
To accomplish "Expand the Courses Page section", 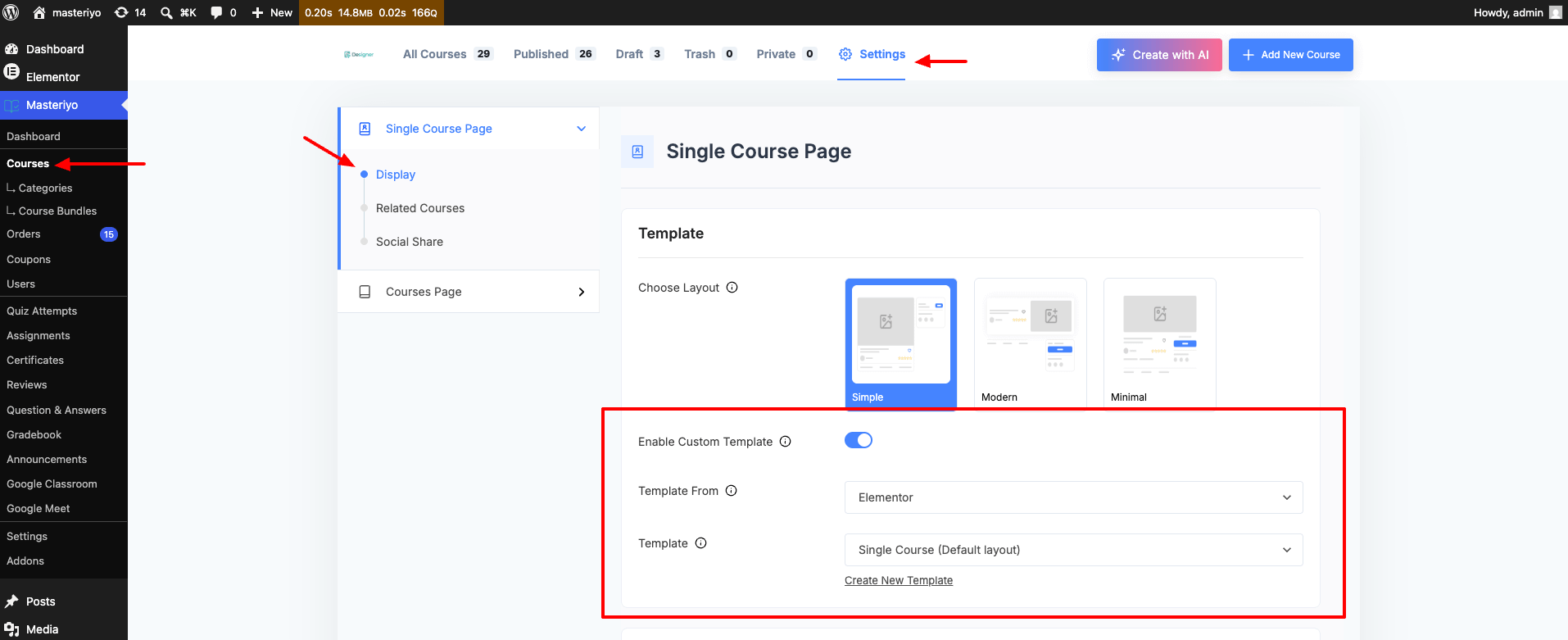I will (469, 292).
